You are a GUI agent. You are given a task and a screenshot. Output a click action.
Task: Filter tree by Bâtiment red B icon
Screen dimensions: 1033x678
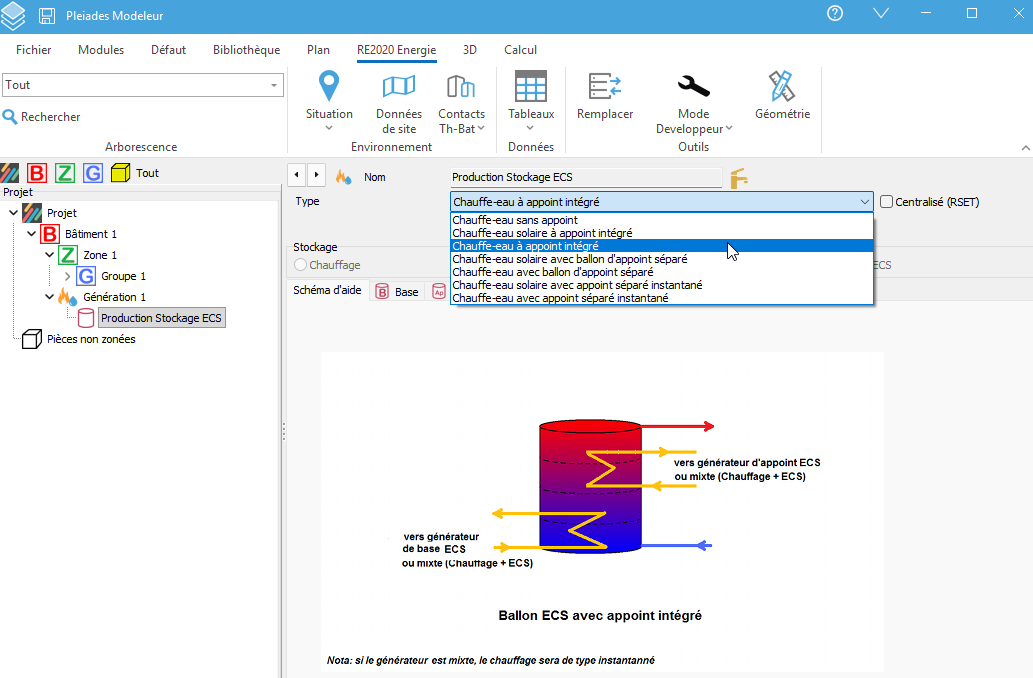[37, 173]
